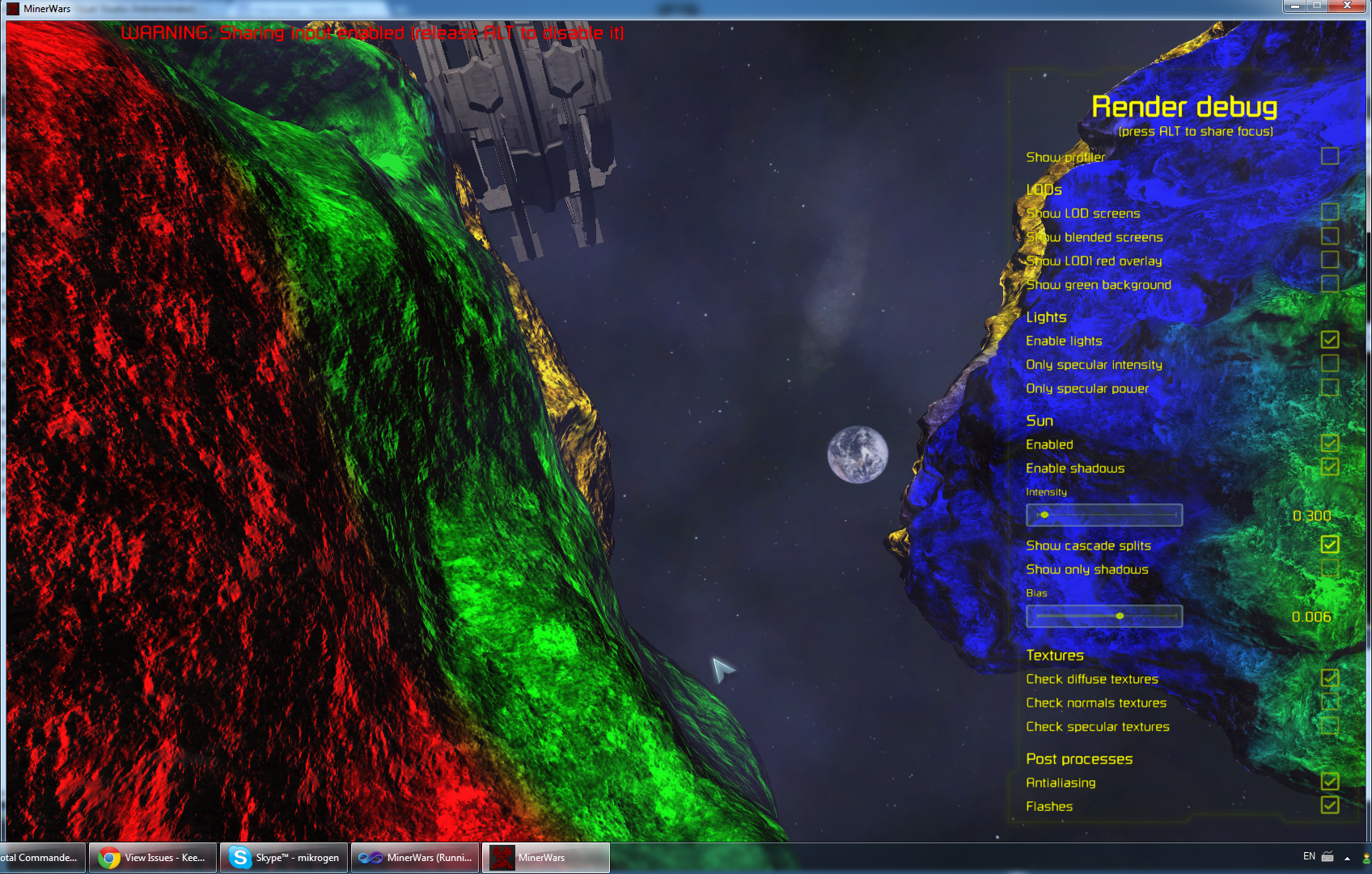The height and width of the screenshot is (874, 1372).
Task: Open Total Commander taskbar button
Action: (40, 858)
